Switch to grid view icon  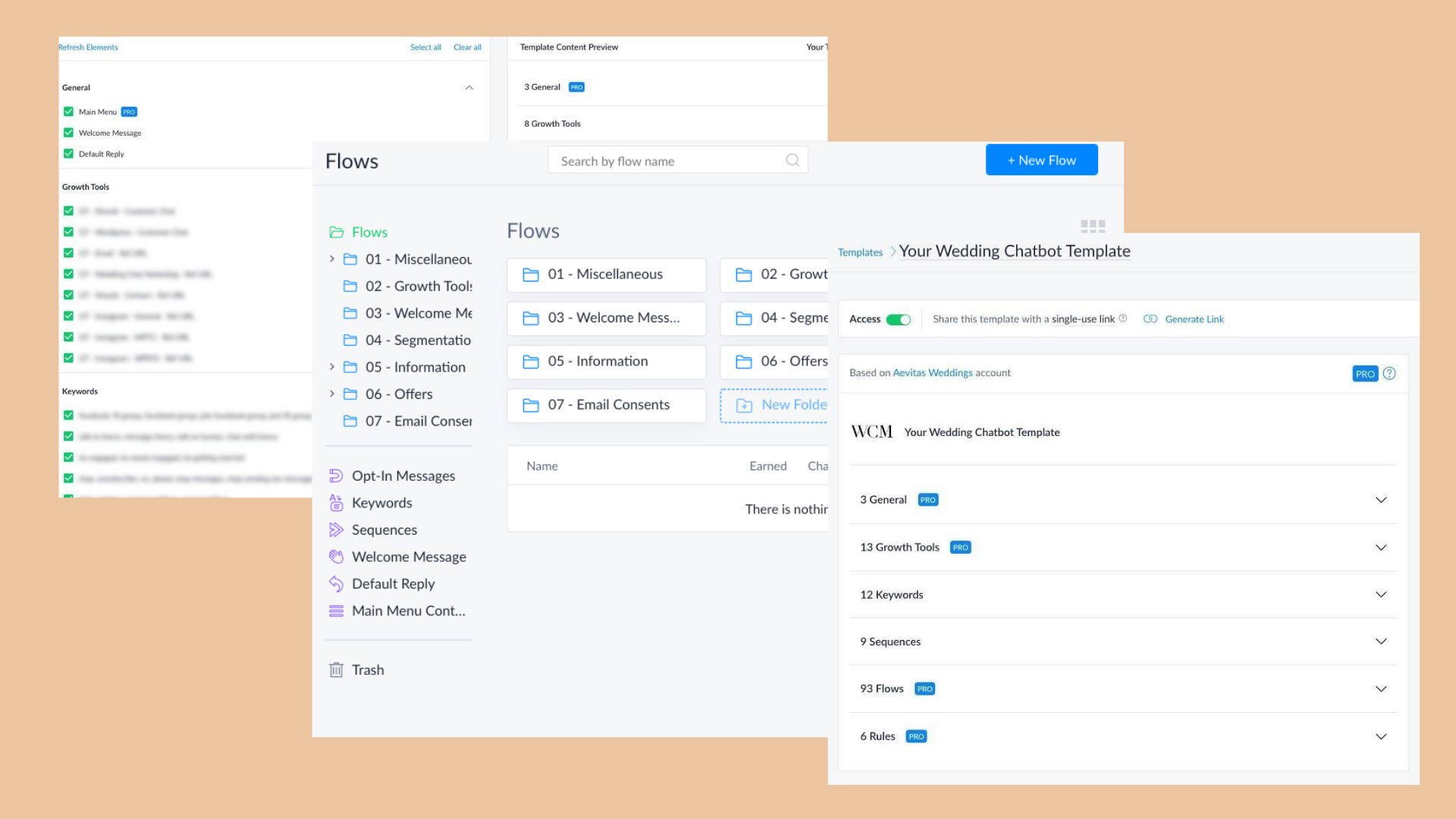(1092, 226)
